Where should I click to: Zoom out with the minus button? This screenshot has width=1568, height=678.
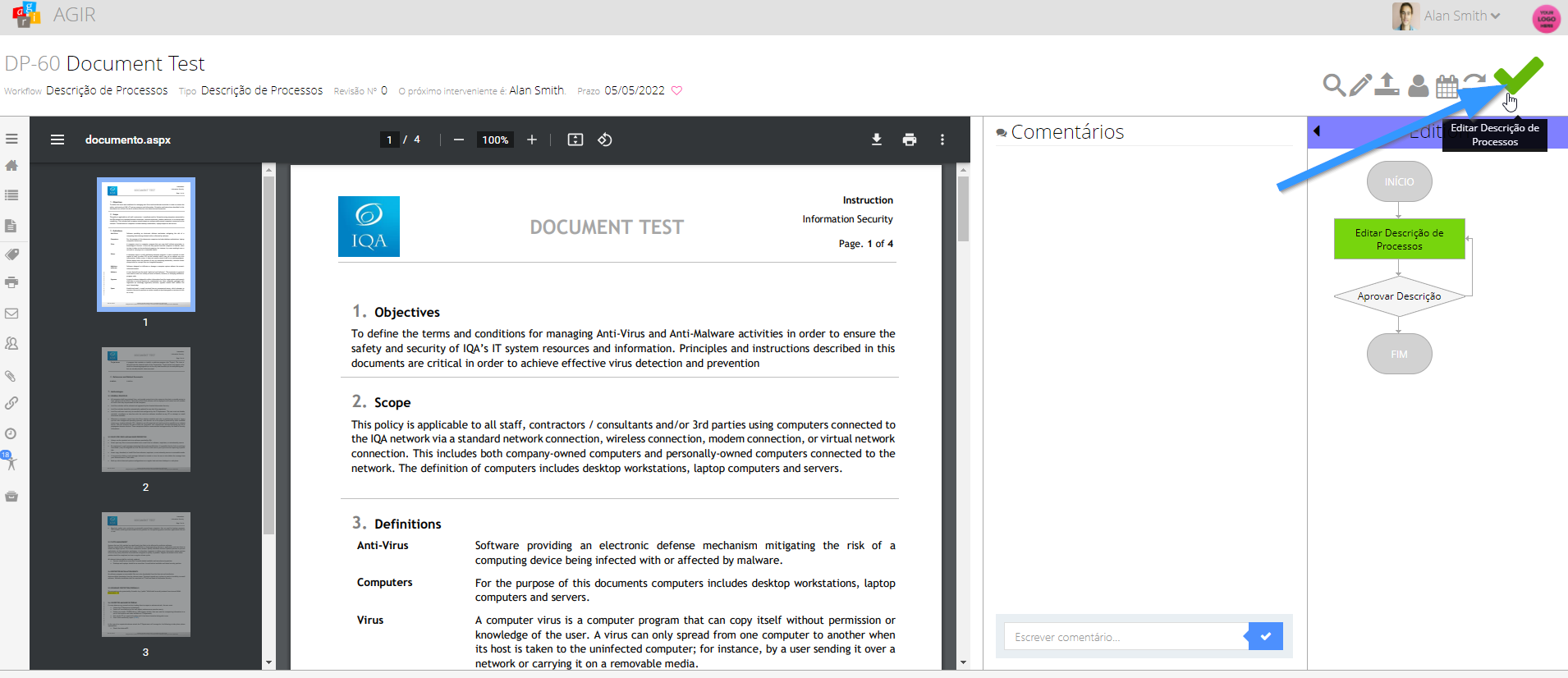click(459, 140)
